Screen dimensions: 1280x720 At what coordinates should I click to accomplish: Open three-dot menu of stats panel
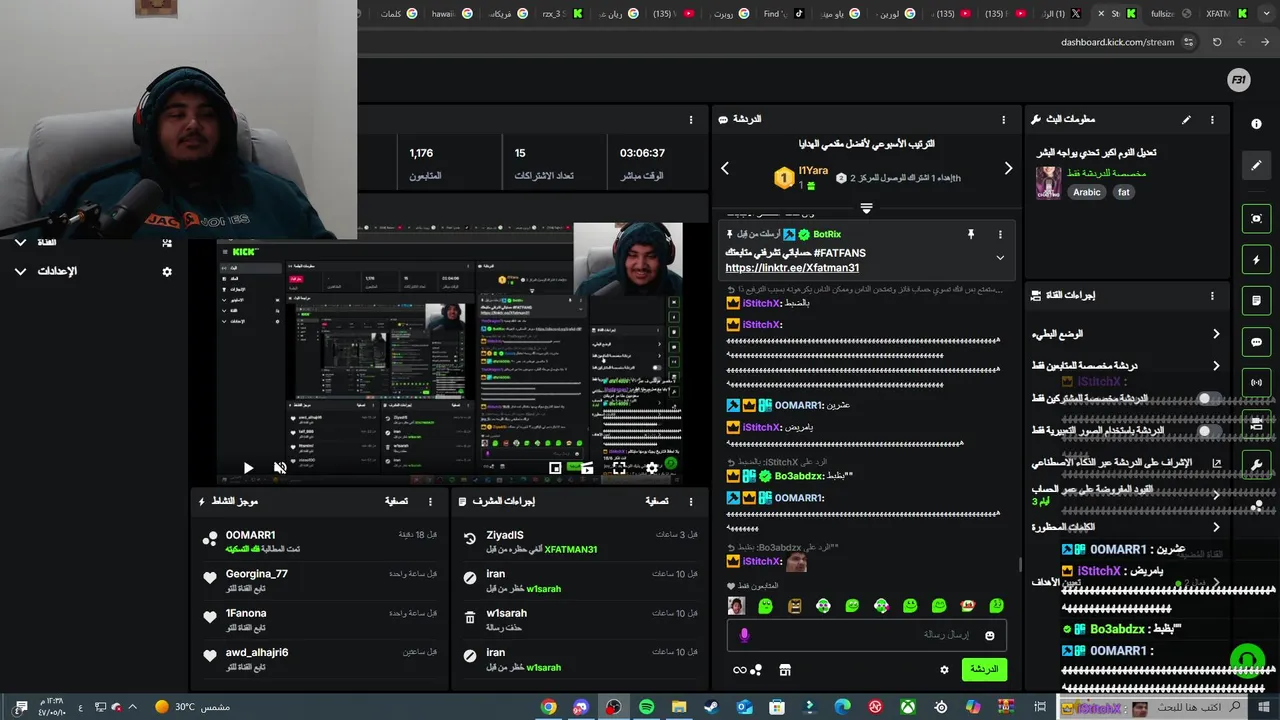690,120
